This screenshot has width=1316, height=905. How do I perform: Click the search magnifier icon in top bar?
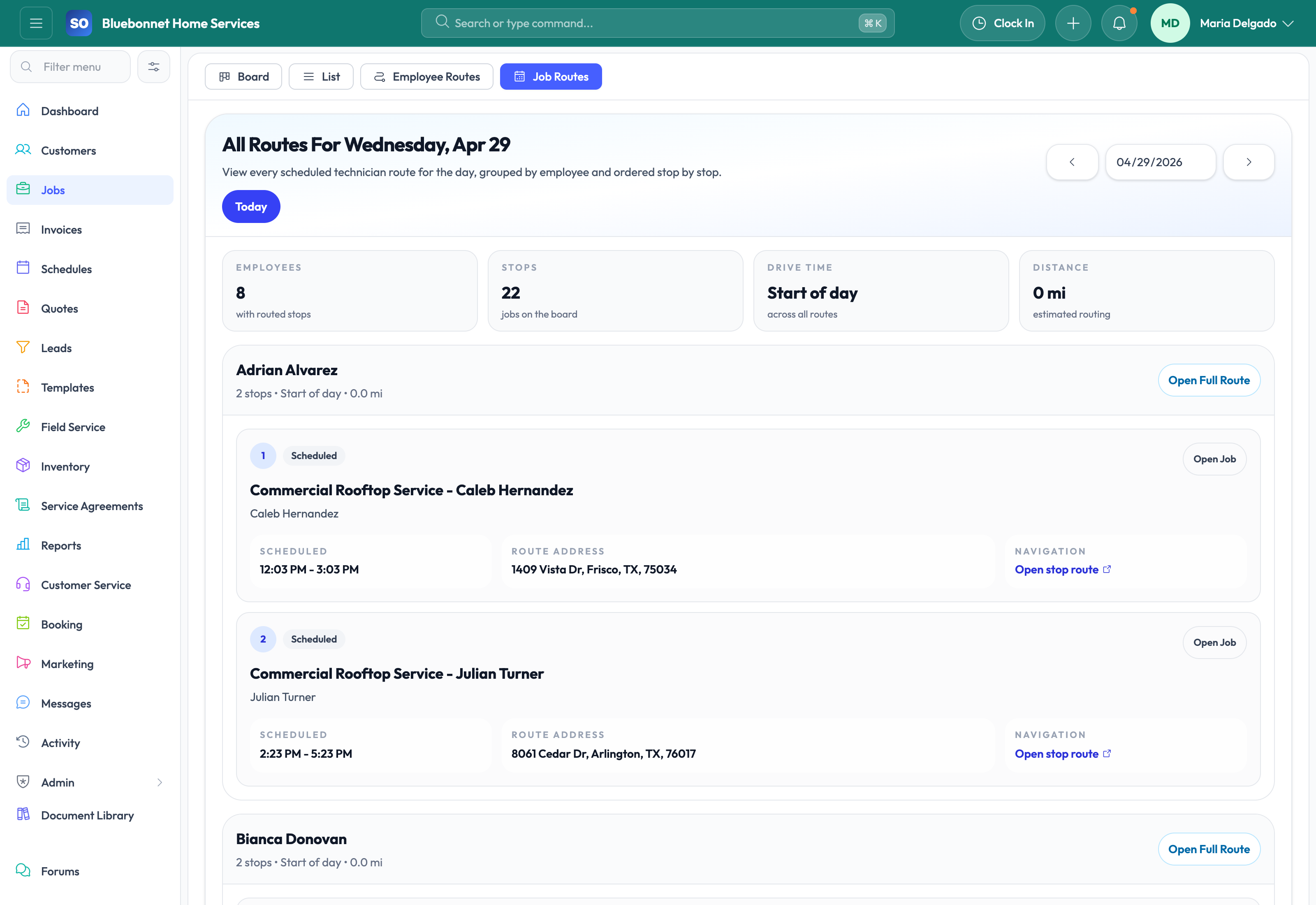pyautogui.click(x=442, y=22)
